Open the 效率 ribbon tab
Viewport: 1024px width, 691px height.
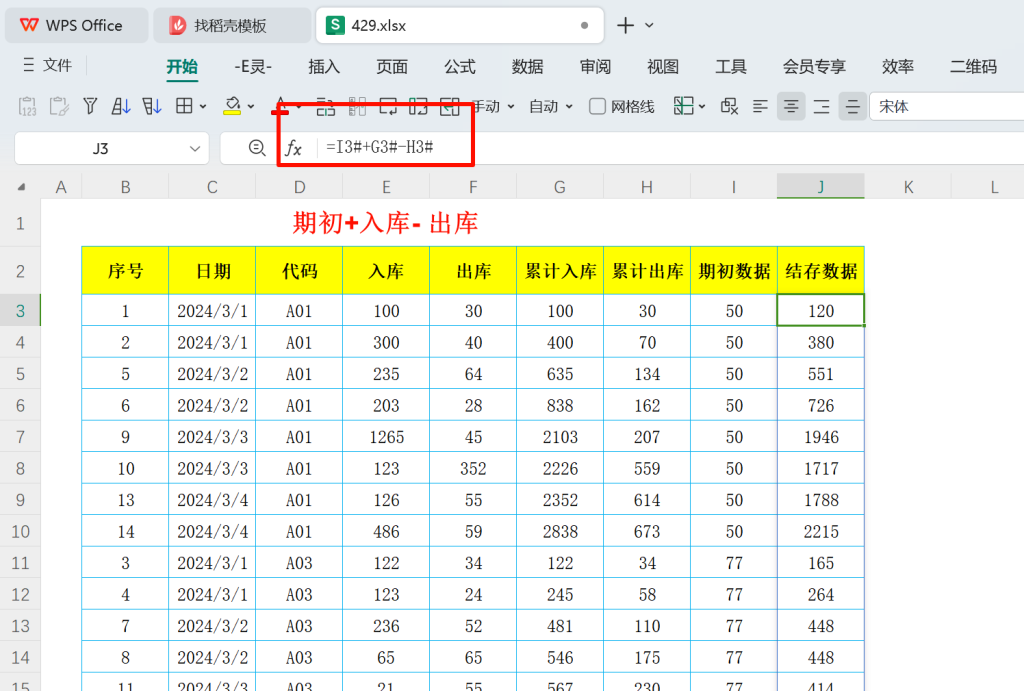(x=897, y=67)
